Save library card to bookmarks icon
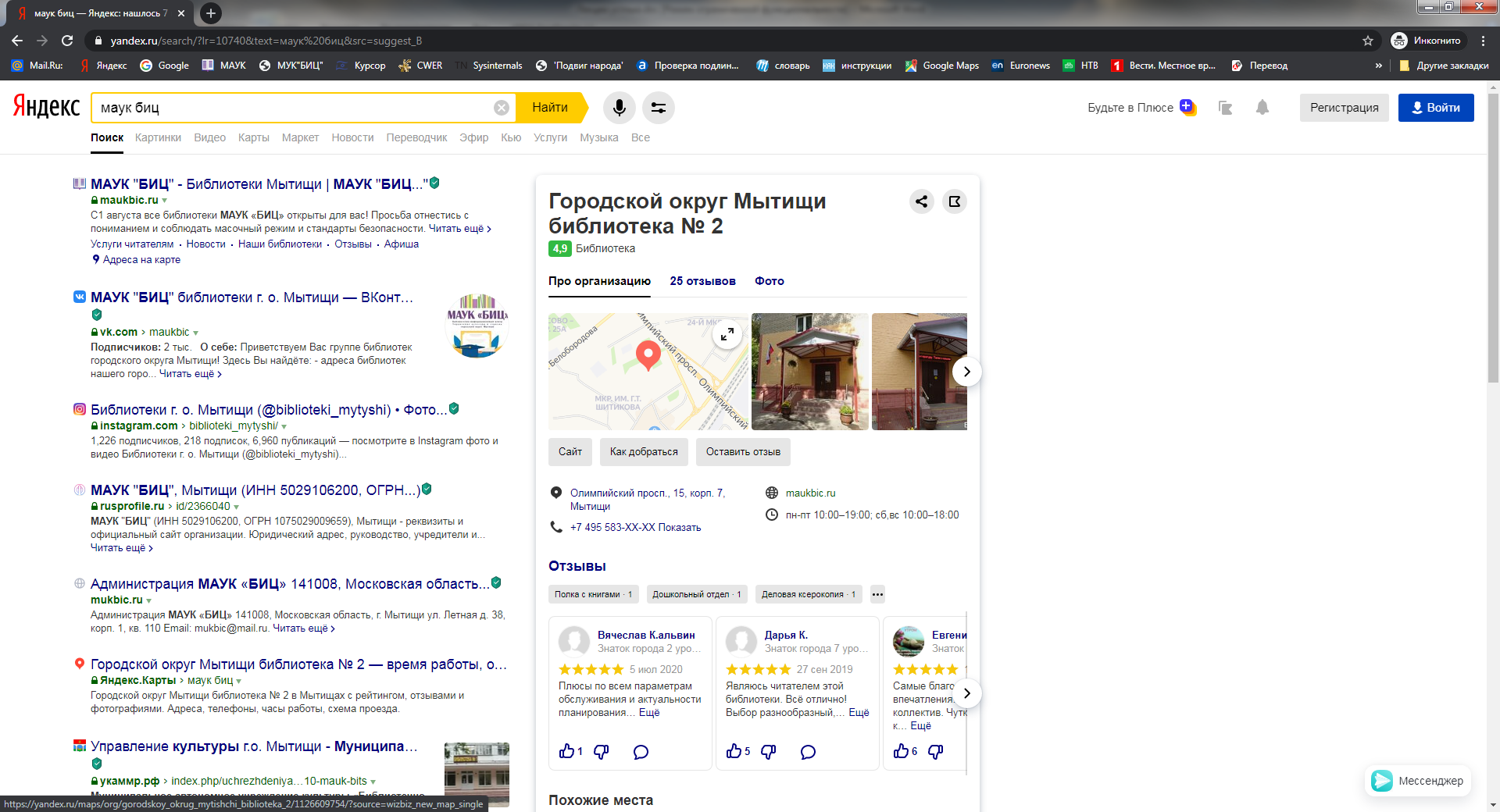 point(955,201)
